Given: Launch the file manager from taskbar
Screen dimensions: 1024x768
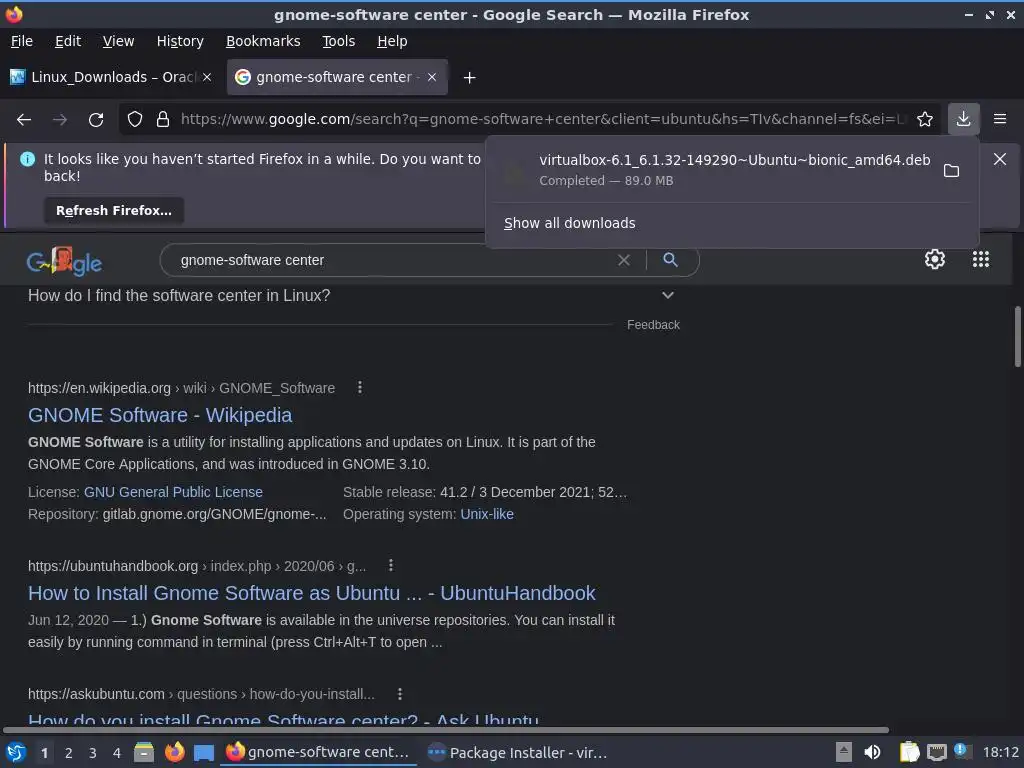Looking at the screenshot, I should coord(144,752).
